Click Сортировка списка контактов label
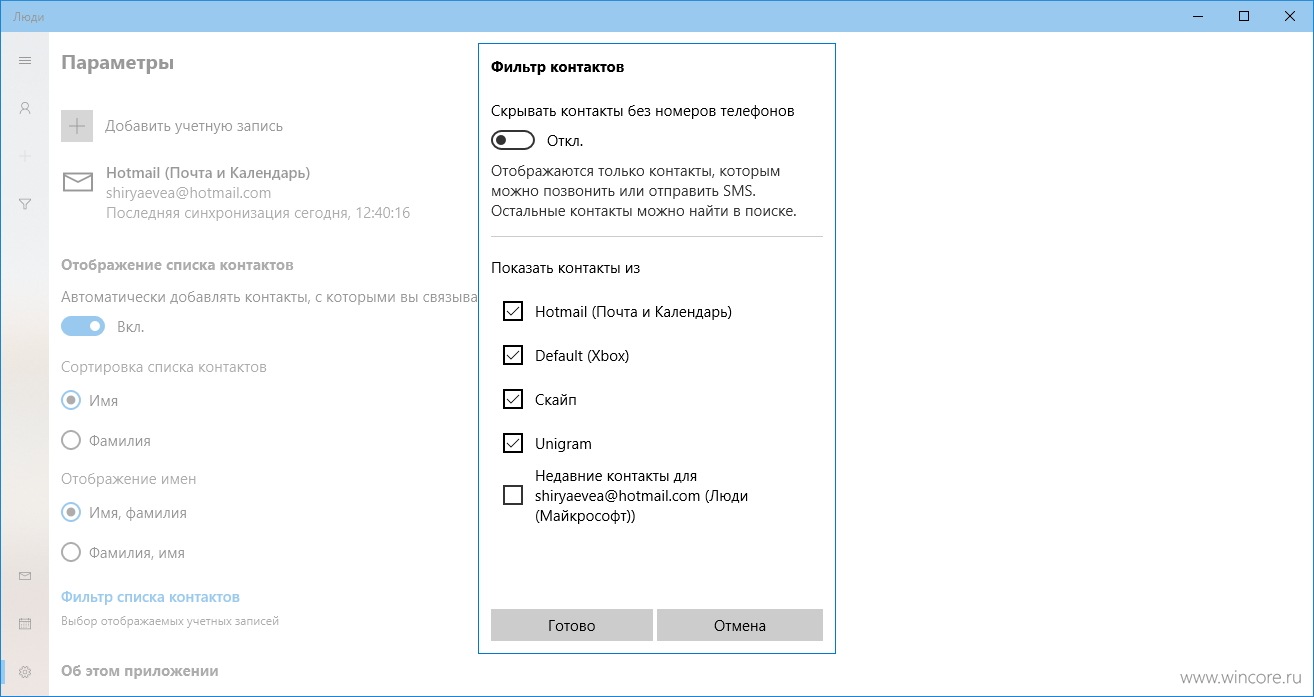The width and height of the screenshot is (1314, 697). (164, 367)
